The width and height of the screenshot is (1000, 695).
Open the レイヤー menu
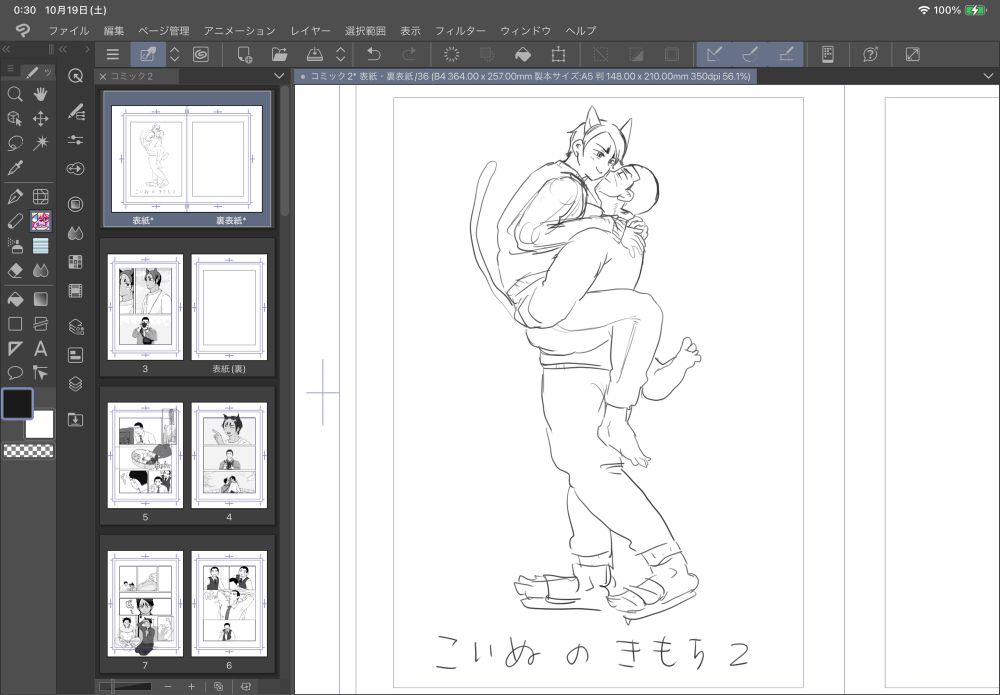[x=310, y=31]
